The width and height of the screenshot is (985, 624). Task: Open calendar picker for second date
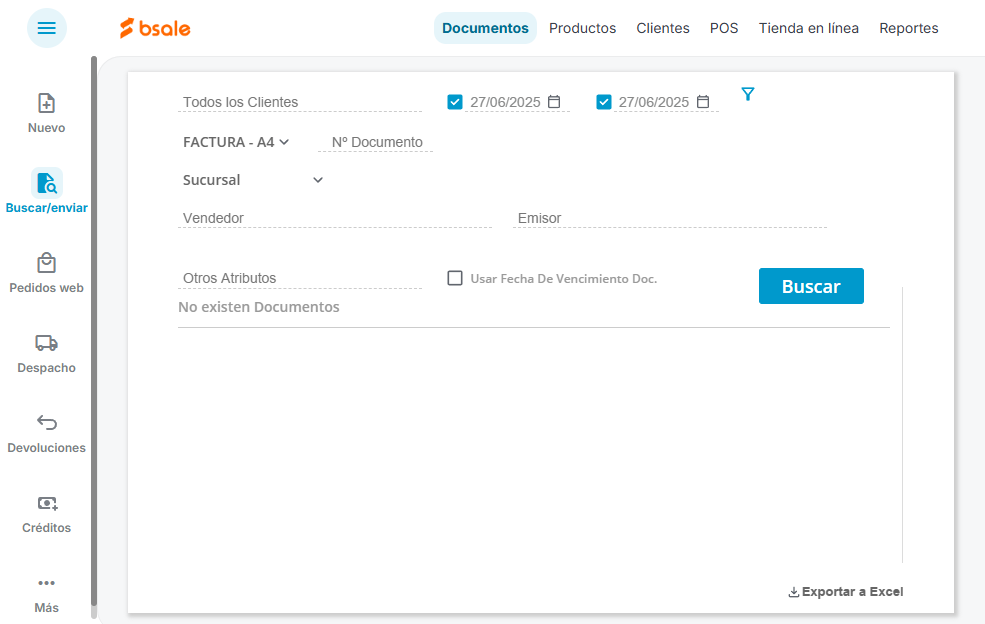pyautogui.click(x=703, y=102)
